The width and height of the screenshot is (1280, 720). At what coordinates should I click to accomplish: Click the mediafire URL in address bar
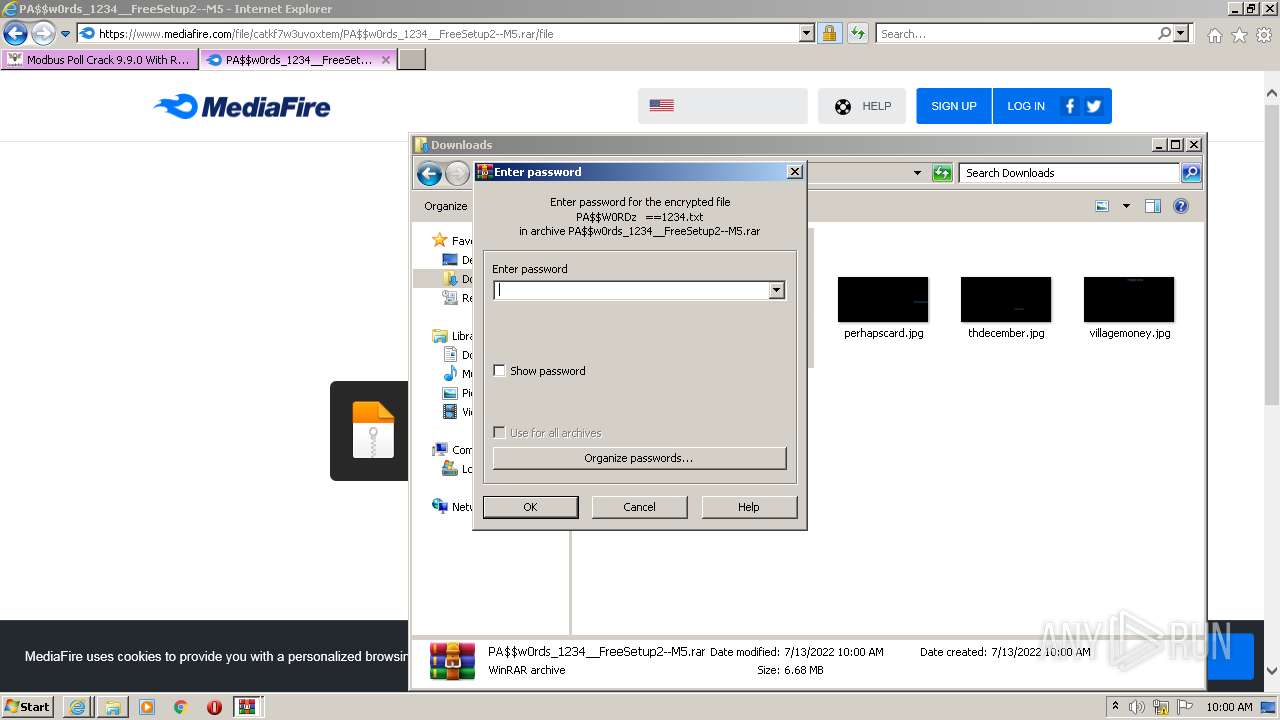pyautogui.click(x=326, y=34)
